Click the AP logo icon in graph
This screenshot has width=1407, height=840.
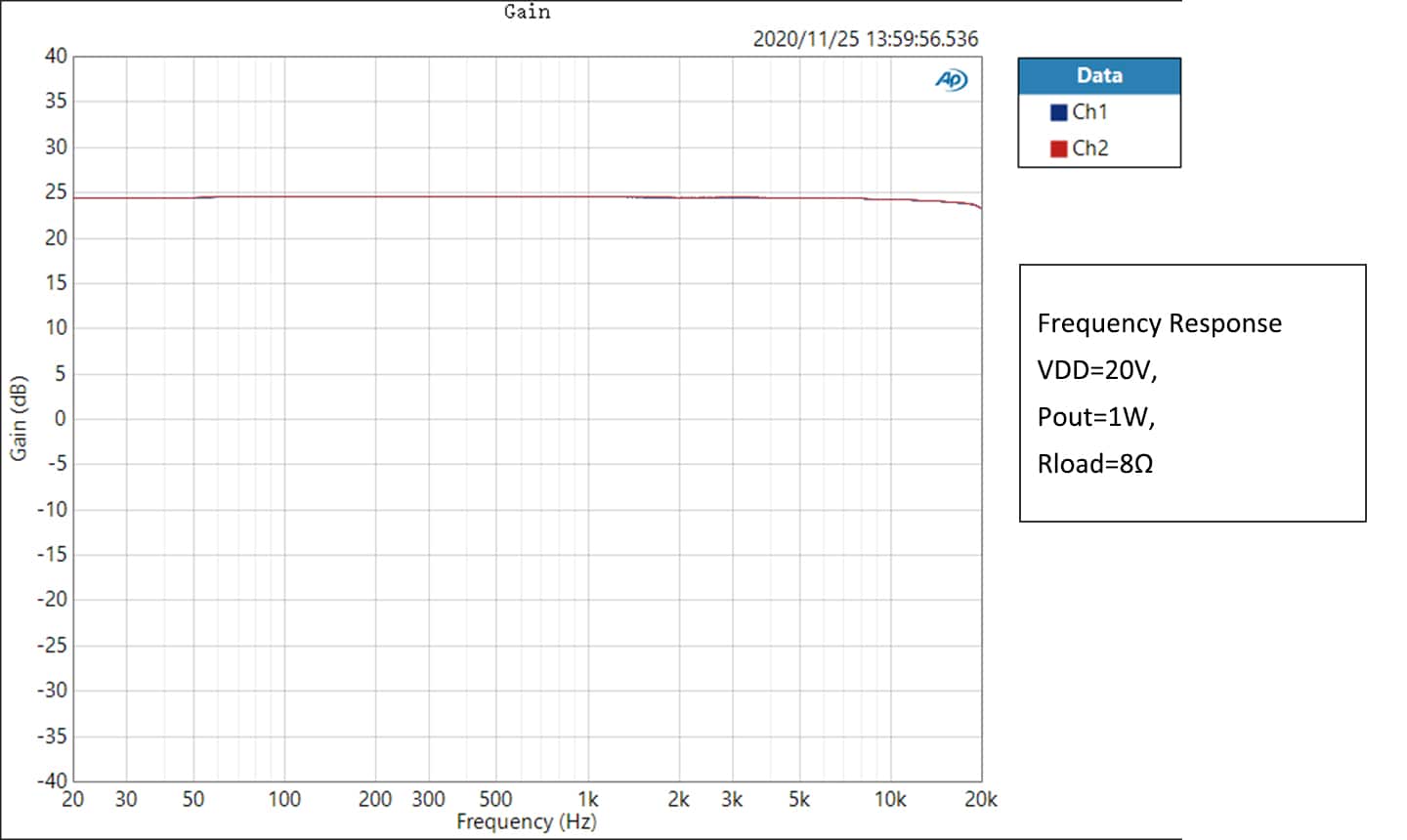tap(951, 80)
